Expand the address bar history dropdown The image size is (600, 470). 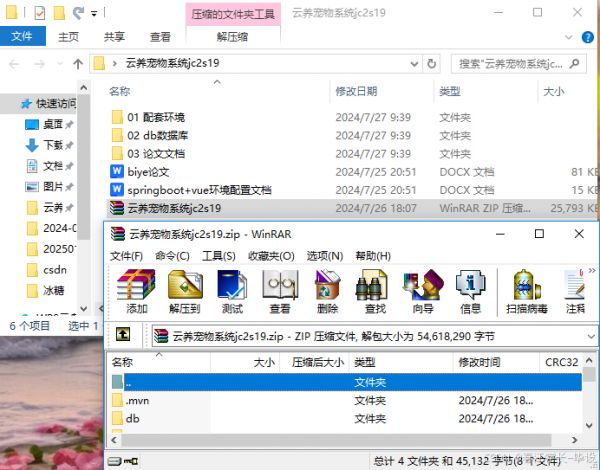tap(414, 64)
